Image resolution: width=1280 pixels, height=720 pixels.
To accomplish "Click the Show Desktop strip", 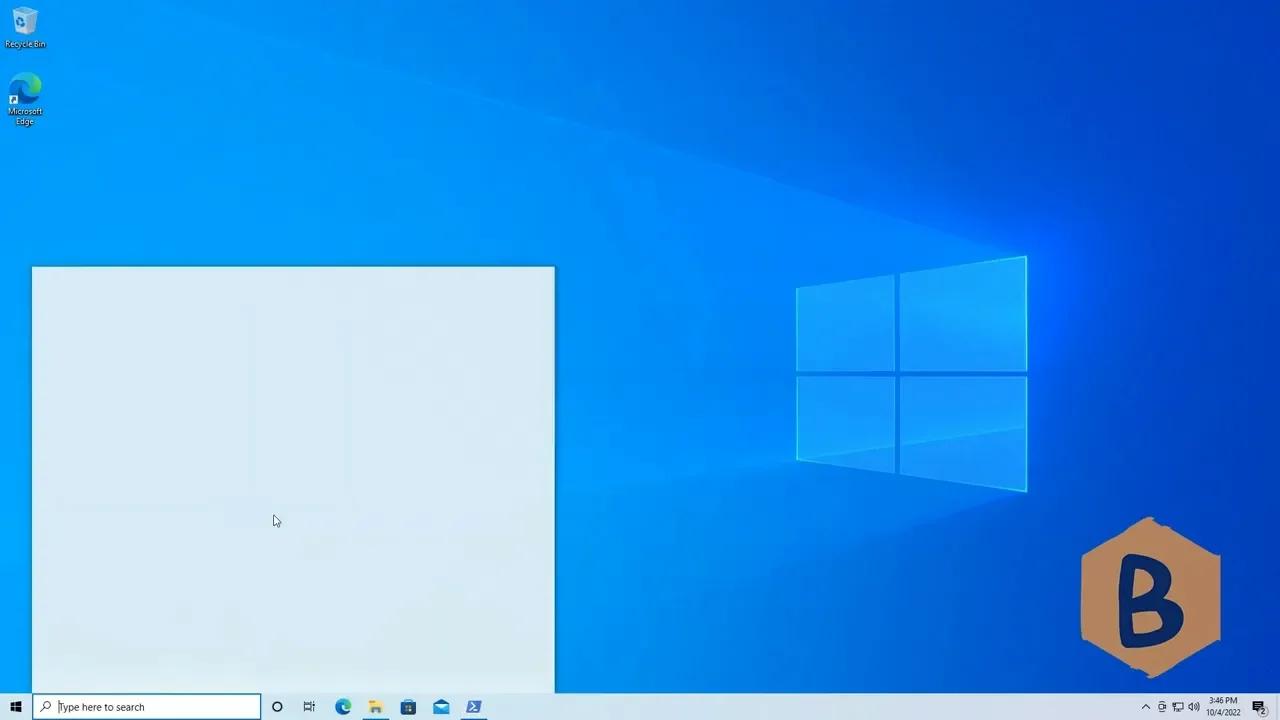I will (x=1278, y=707).
